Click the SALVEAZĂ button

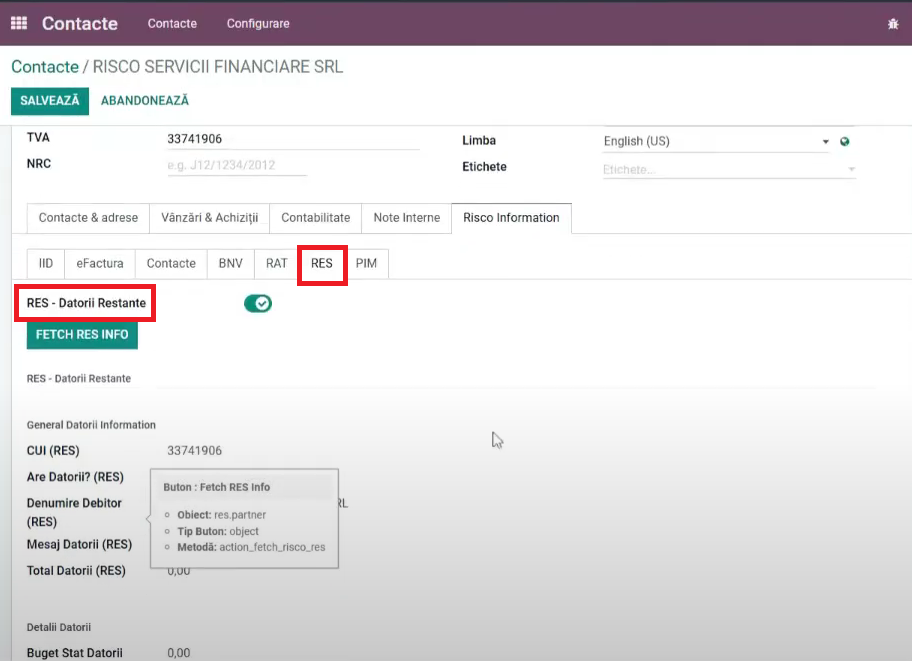(49, 101)
